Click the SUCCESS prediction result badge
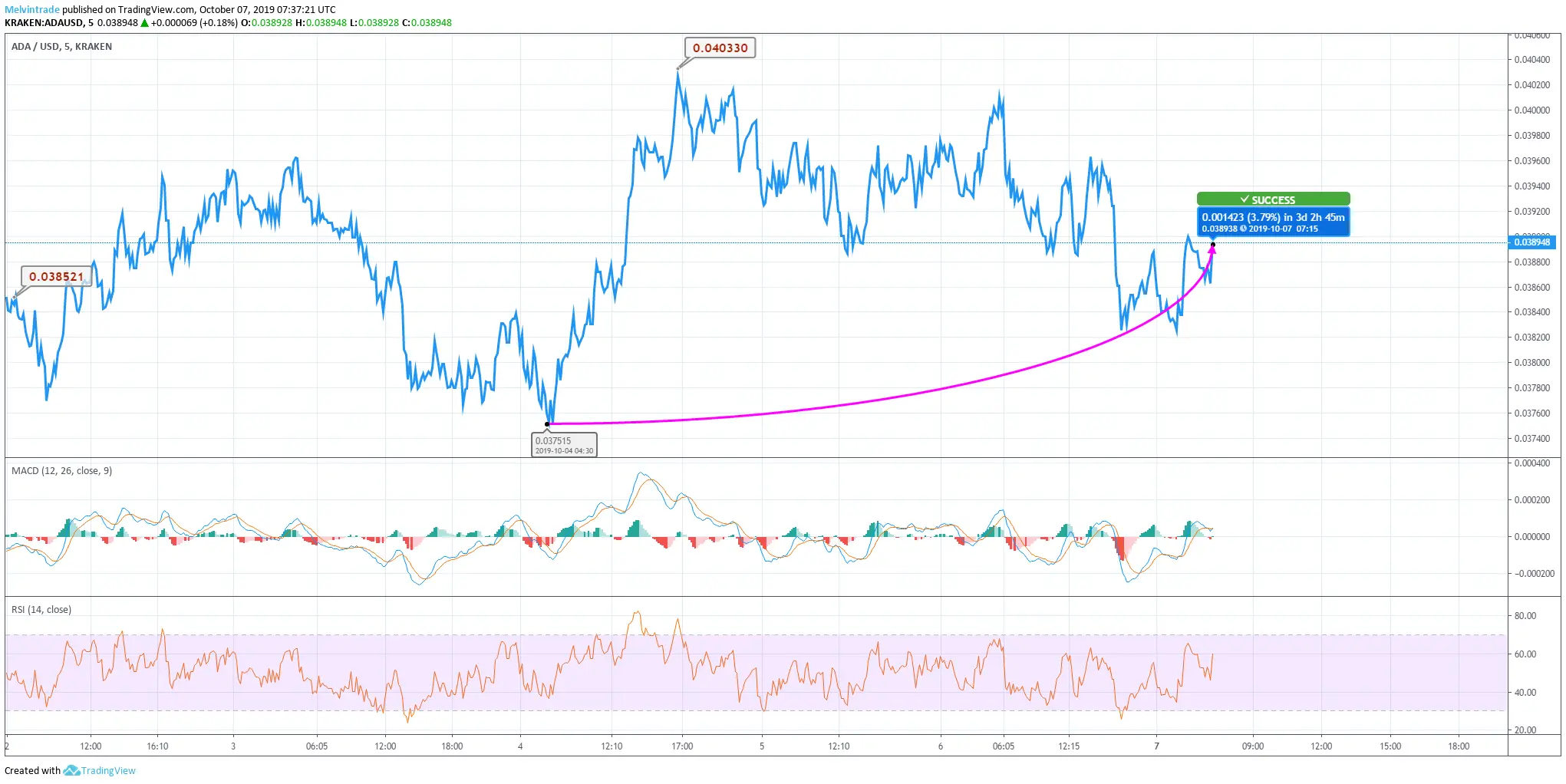This screenshot has width=1566, height=784. (x=1274, y=199)
